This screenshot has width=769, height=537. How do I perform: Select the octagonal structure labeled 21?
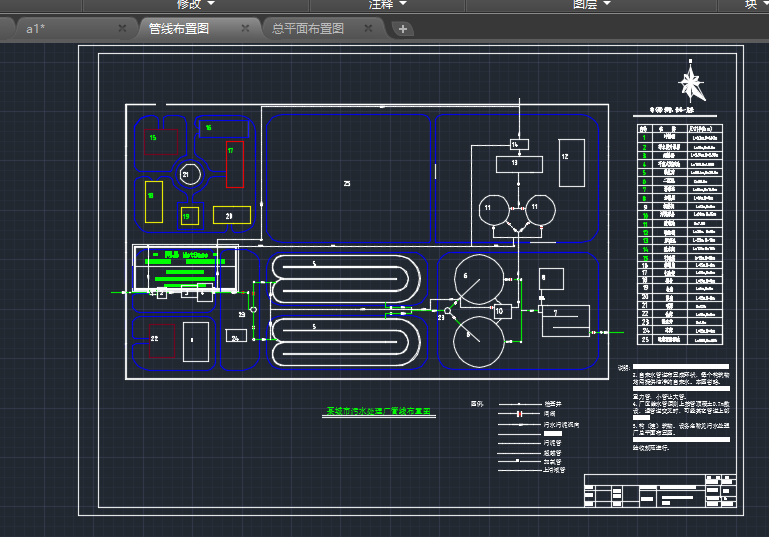188,174
